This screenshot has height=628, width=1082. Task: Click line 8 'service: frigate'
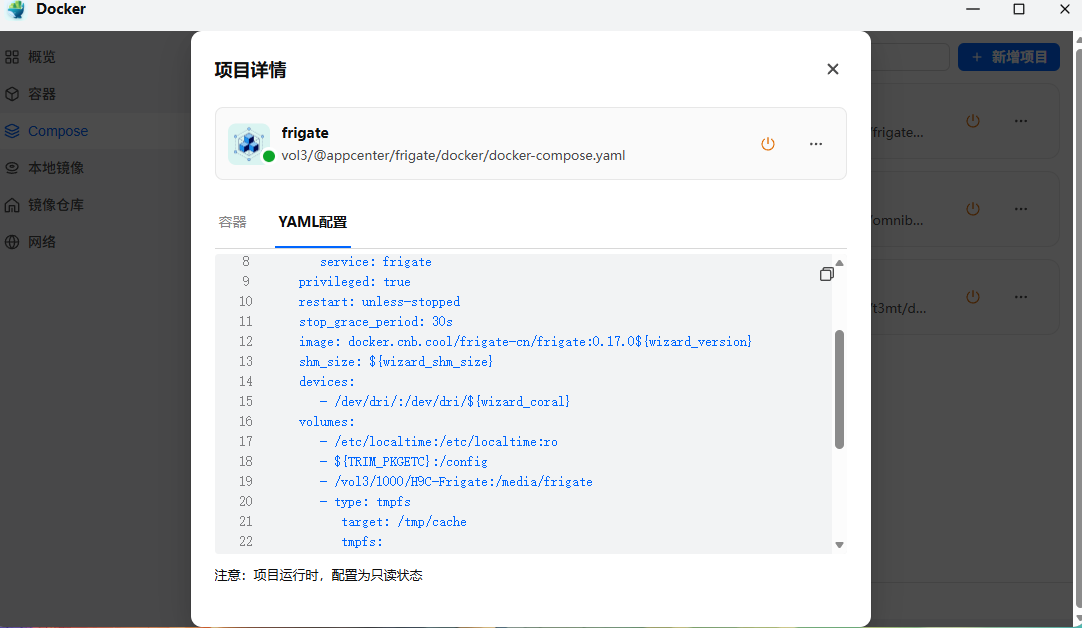[375, 262]
